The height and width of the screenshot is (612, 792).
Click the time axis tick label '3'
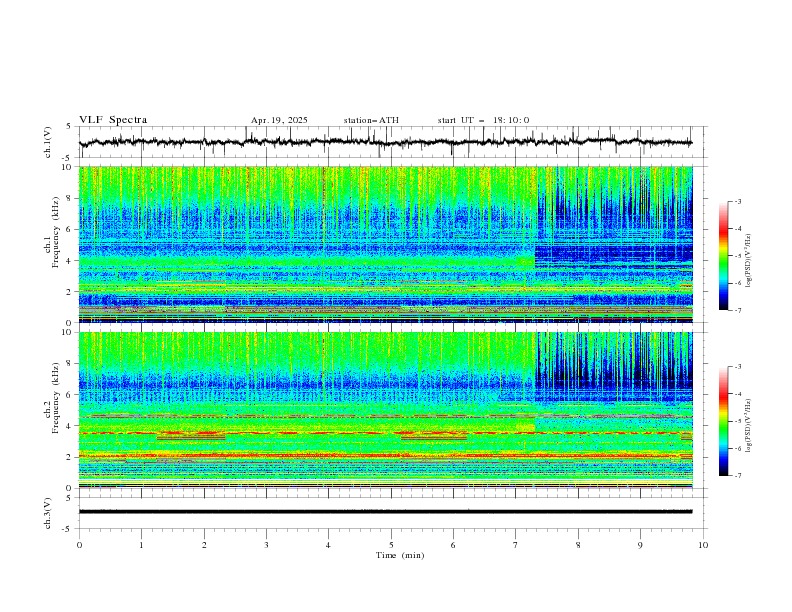pos(266,545)
